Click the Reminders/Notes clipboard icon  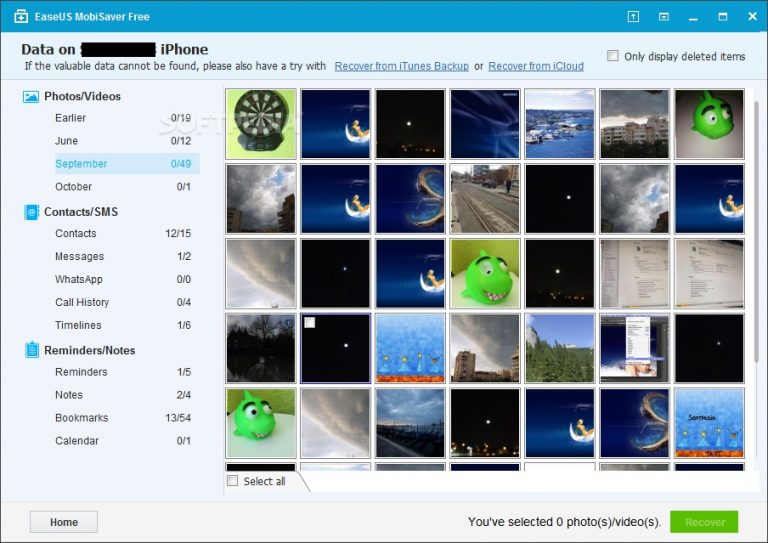tap(31, 350)
